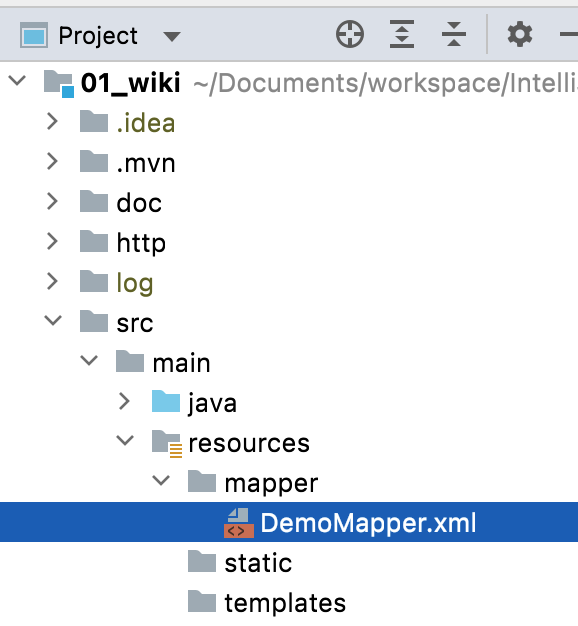Image resolution: width=578 pixels, height=626 pixels.
Task: Click the Project view window icon
Action: (x=34, y=35)
